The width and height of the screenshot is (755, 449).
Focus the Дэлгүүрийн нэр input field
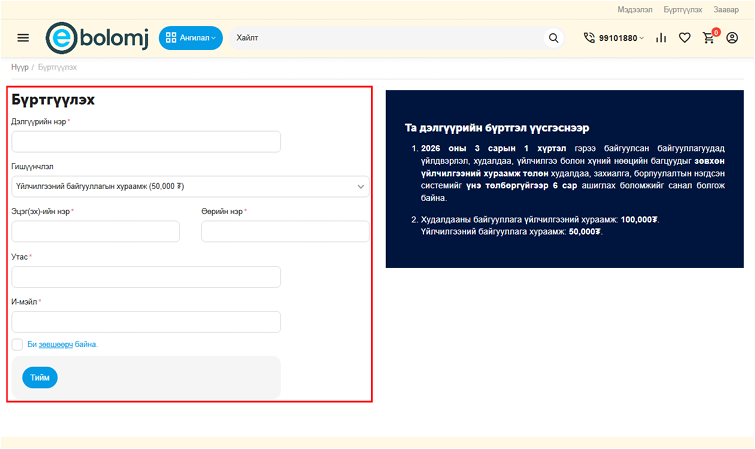[145, 142]
